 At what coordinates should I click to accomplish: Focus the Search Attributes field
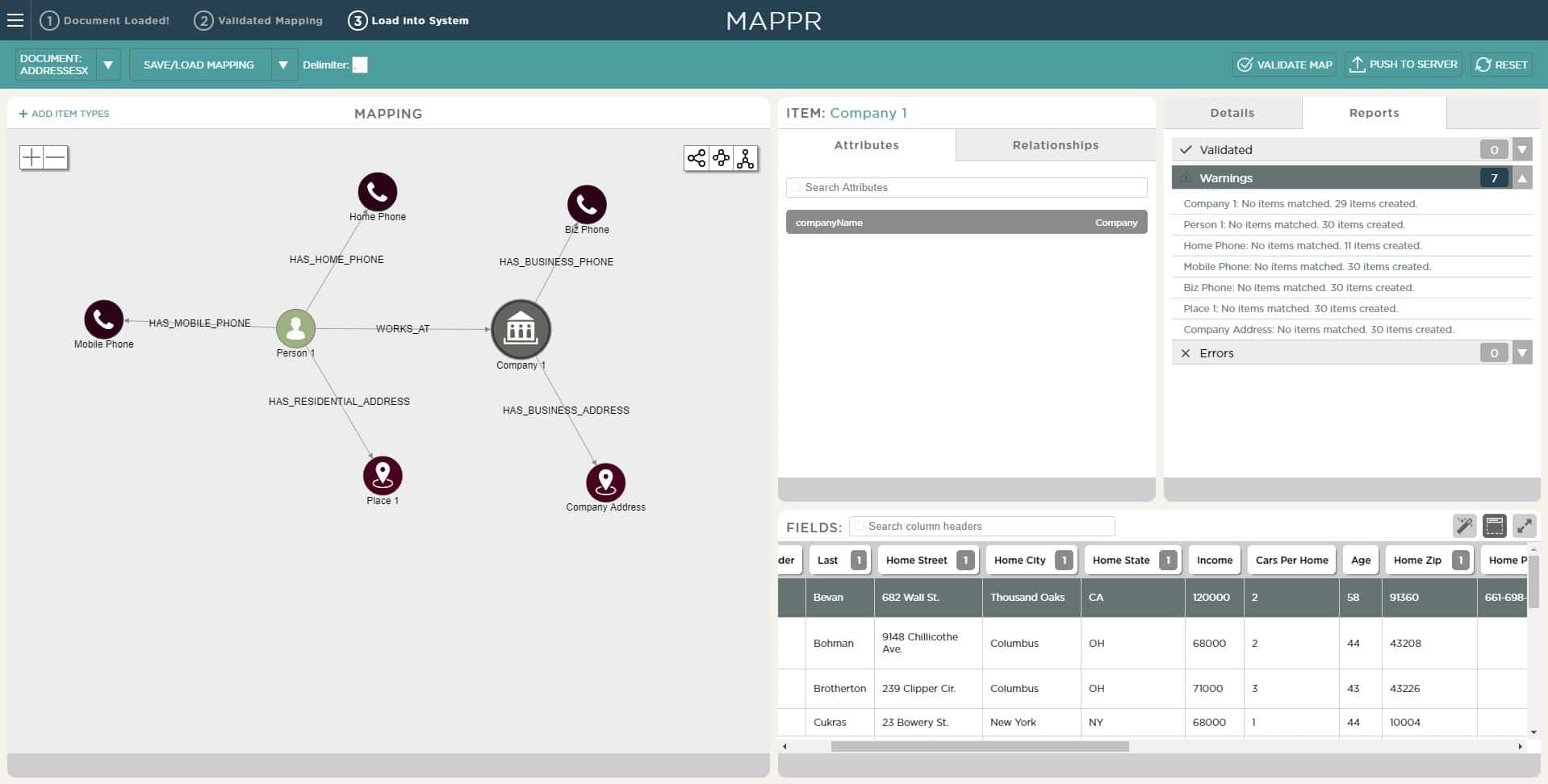967,187
